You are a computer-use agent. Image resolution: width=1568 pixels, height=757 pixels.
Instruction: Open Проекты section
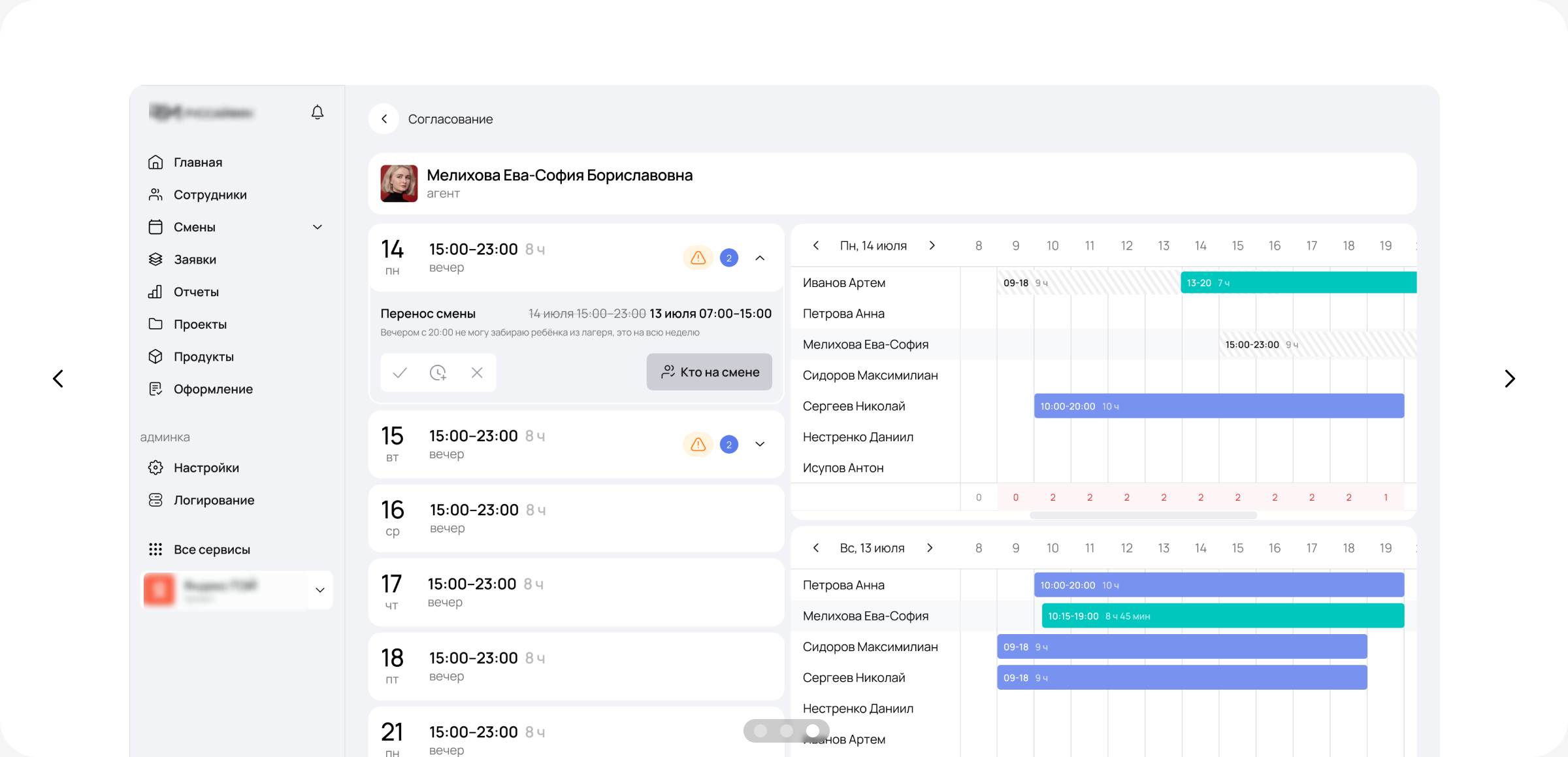coord(200,324)
